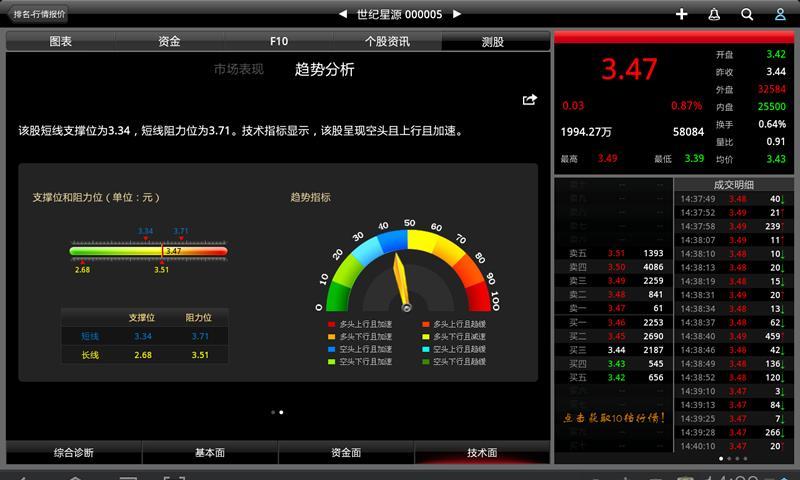Click the 卖一 3.47 order row
The height and width of the screenshot is (480, 800).
(x=616, y=308)
